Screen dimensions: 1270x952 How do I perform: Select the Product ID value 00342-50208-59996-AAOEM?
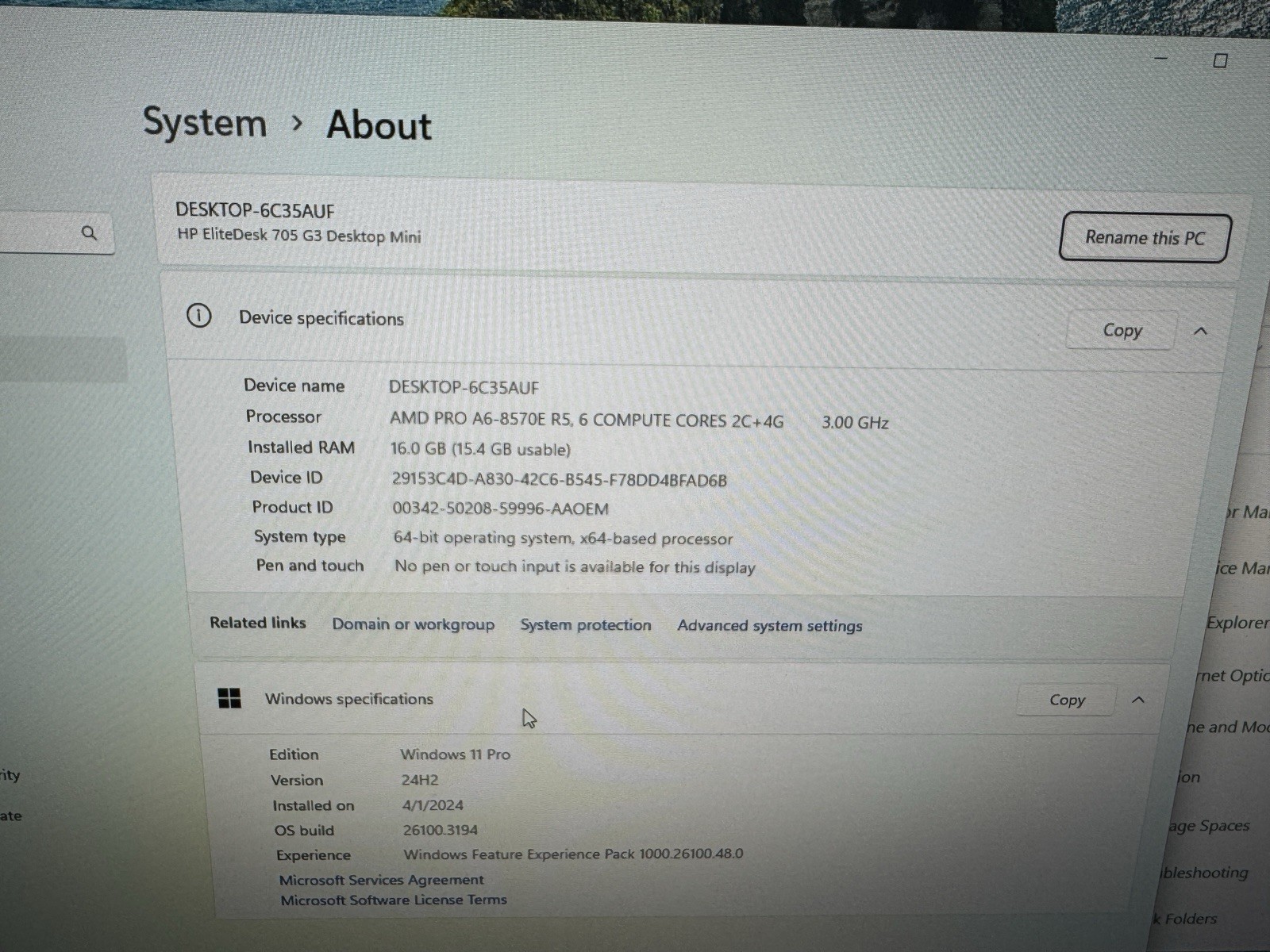pyautogui.click(x=501, y=509)
